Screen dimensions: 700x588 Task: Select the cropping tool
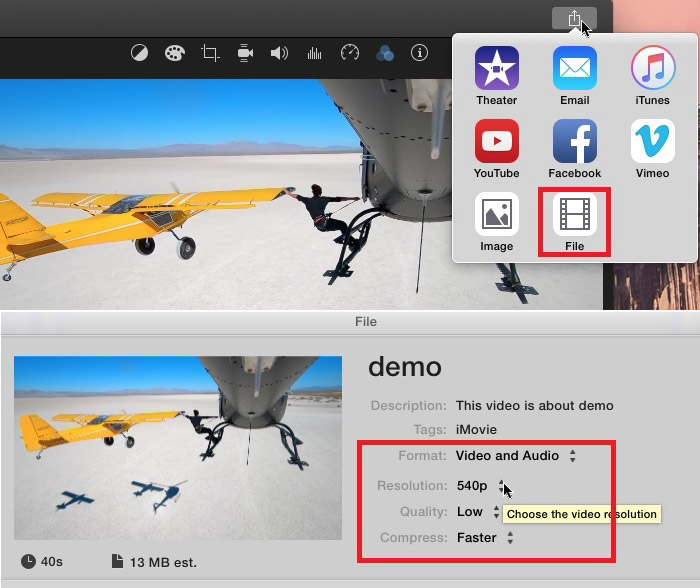(x=210, y=53)
